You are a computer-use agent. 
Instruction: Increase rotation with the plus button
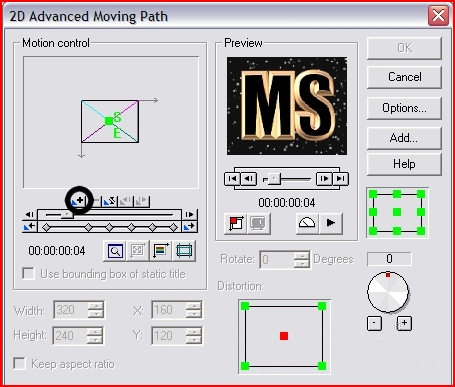[x=404, y=323]
